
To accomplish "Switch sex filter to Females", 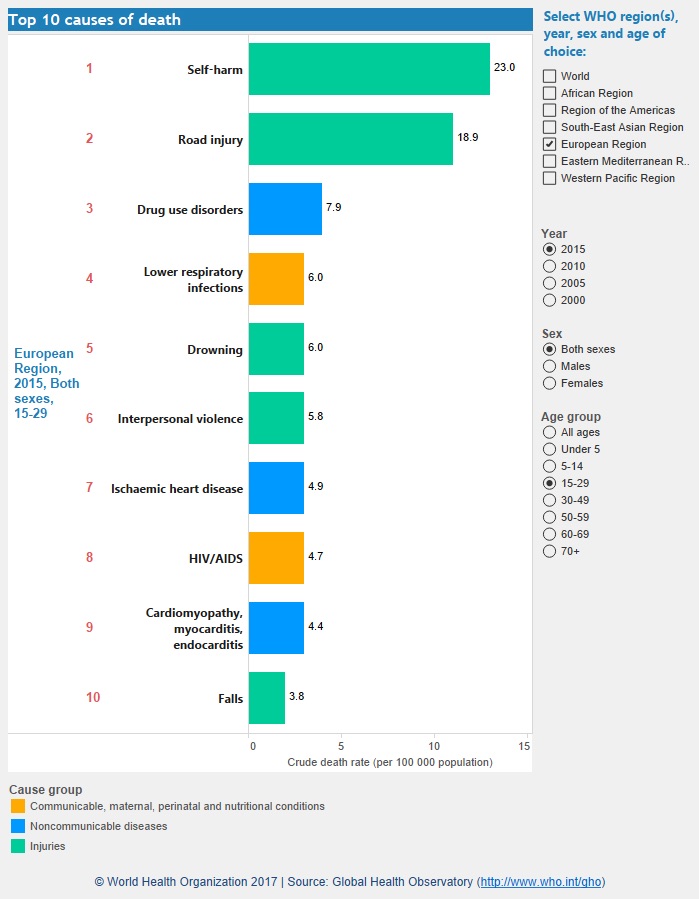I will coord(549,383).
